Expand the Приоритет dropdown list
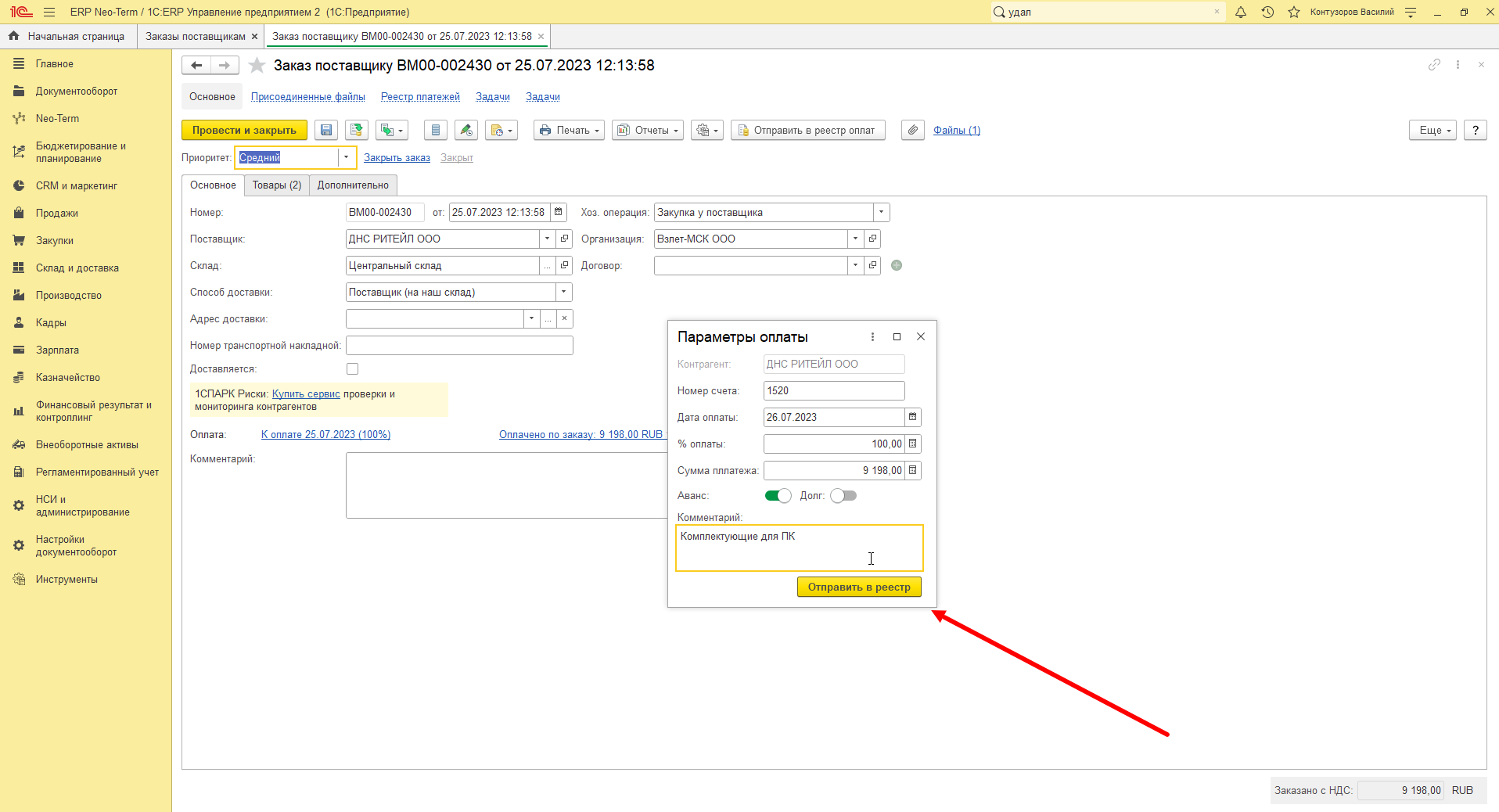This screenshot has width=1499, height=812. tap(346, 157)
